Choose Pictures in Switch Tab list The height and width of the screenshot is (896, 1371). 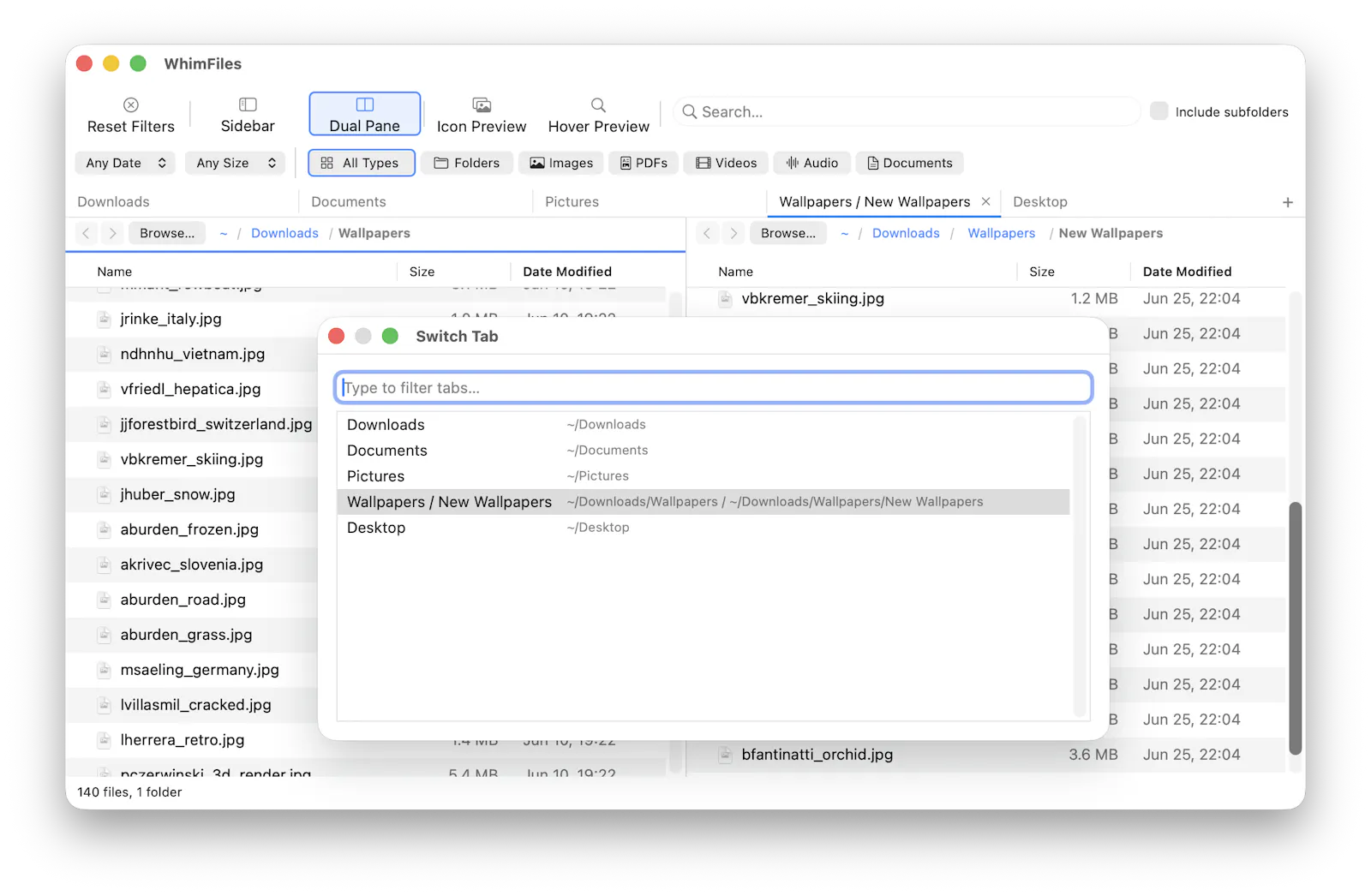click(x=703, y=476)
